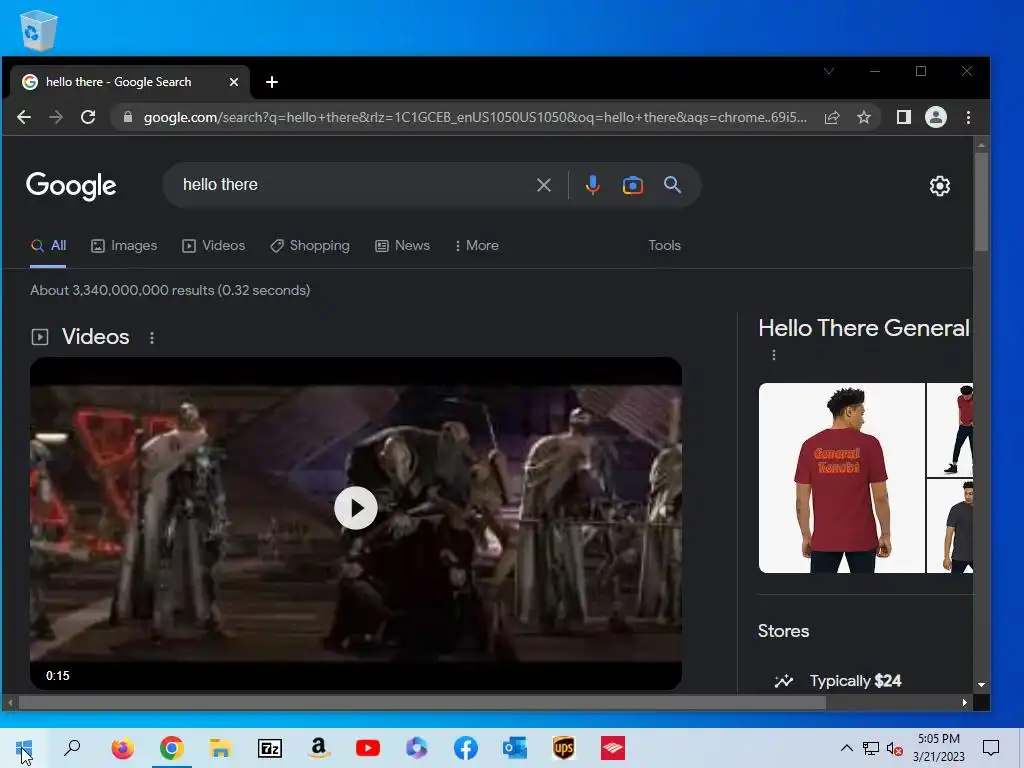1024x768 pixels.
Task: Click the muted volume tray icon
Action: (895, 748)
